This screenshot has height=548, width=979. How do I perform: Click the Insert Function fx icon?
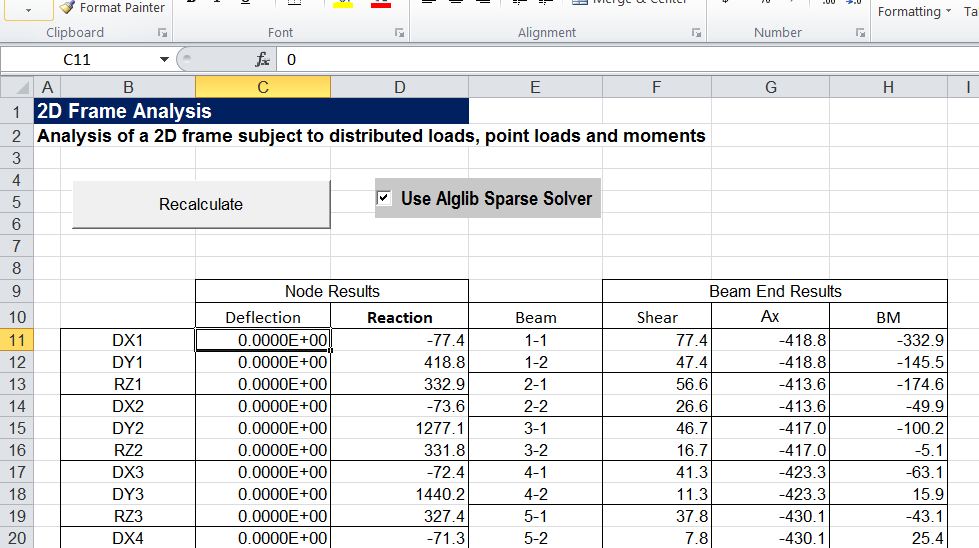click(264, 60)
